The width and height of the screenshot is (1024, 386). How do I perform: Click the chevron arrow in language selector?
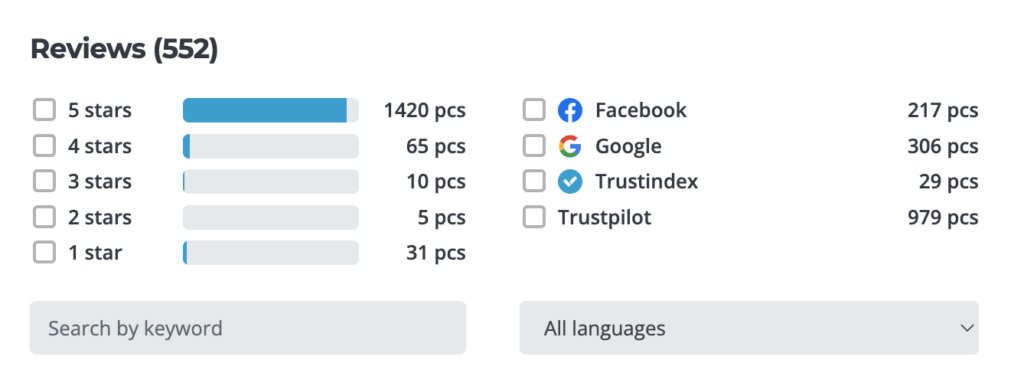967,328
